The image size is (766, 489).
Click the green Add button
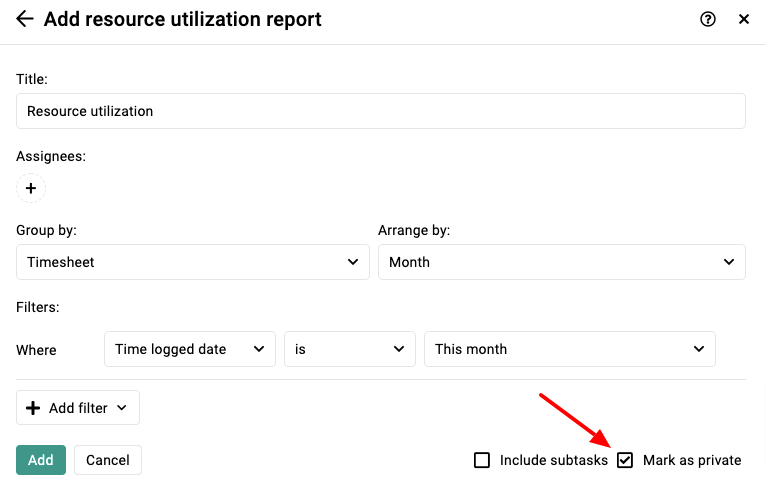tap(41, 460)
